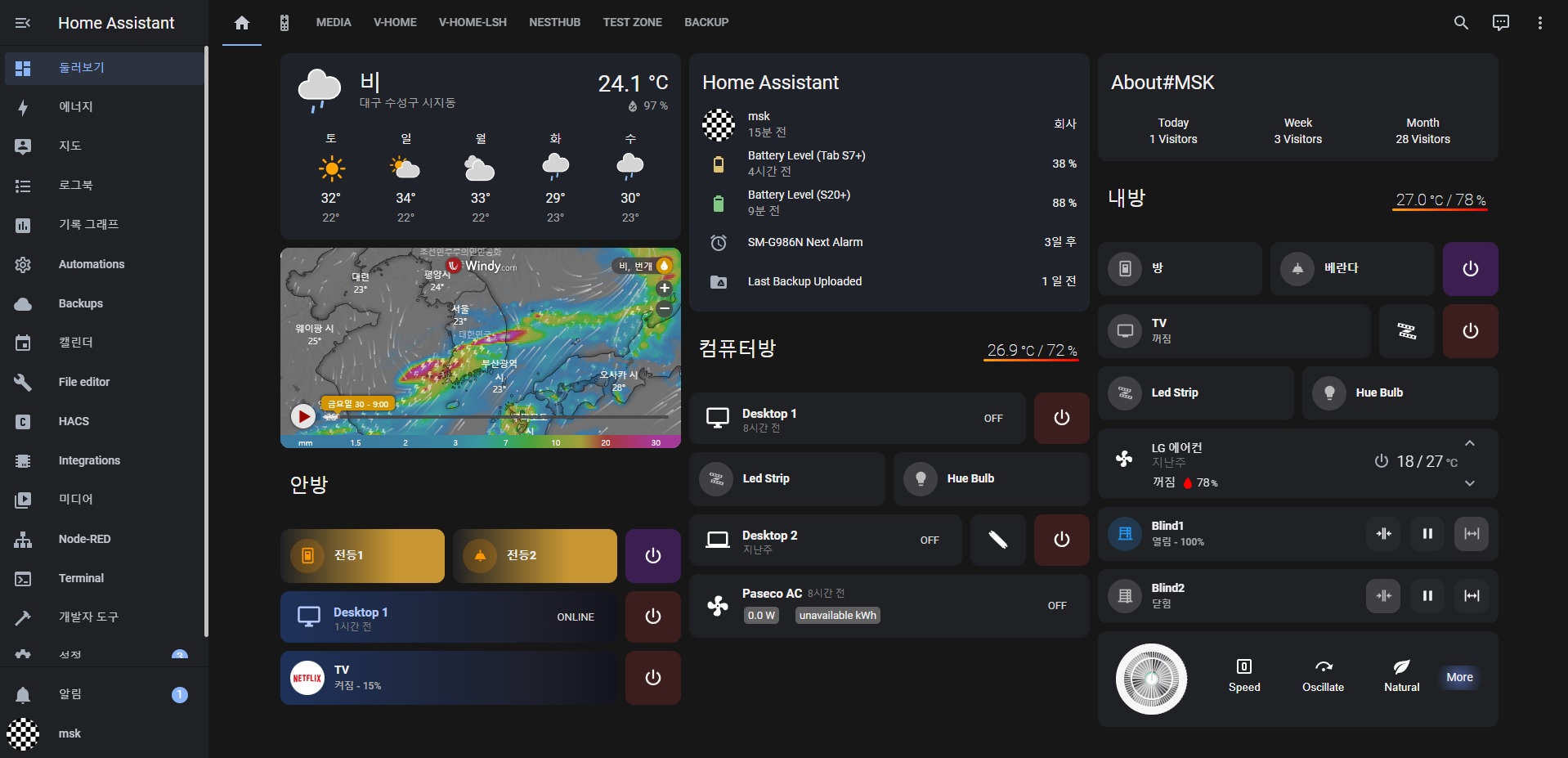Toggle the 전등2 light card
Image resolution: width=1568 pixels, height=758 pixels.
535,556
